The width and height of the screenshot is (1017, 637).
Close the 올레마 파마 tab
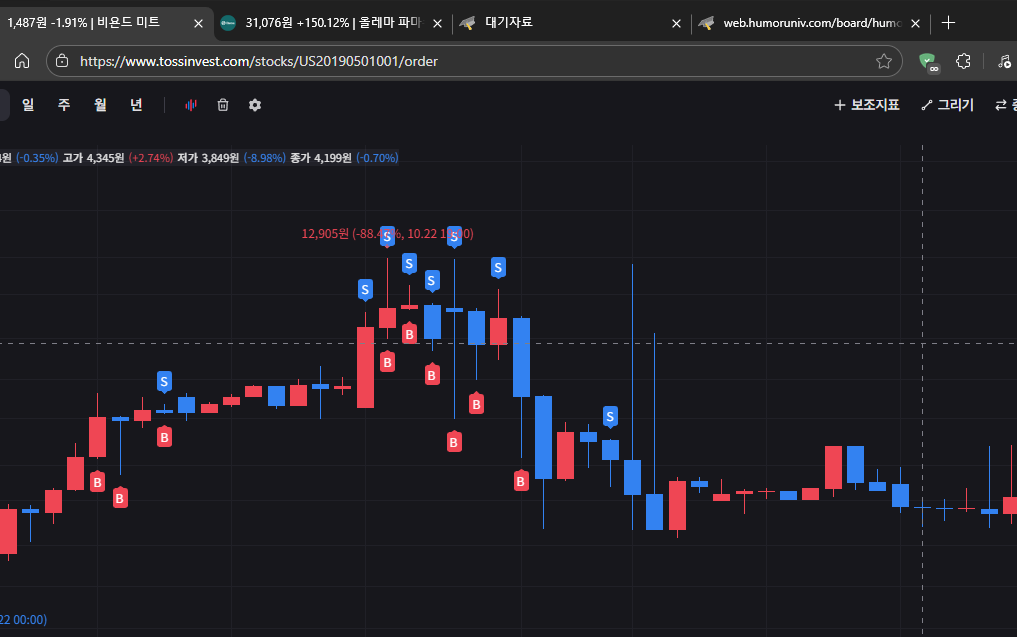click(x=437, y=23)
